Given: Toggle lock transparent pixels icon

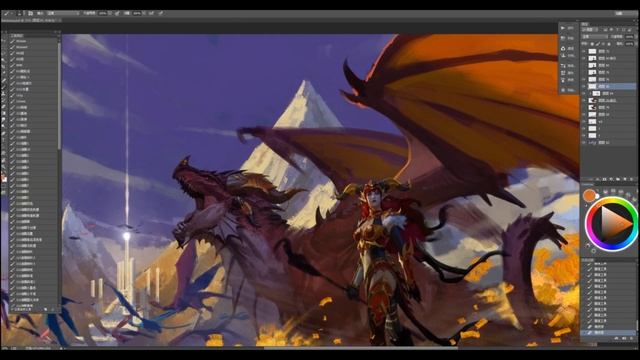Looking at the screenshot, I should (x=593, y=43).
